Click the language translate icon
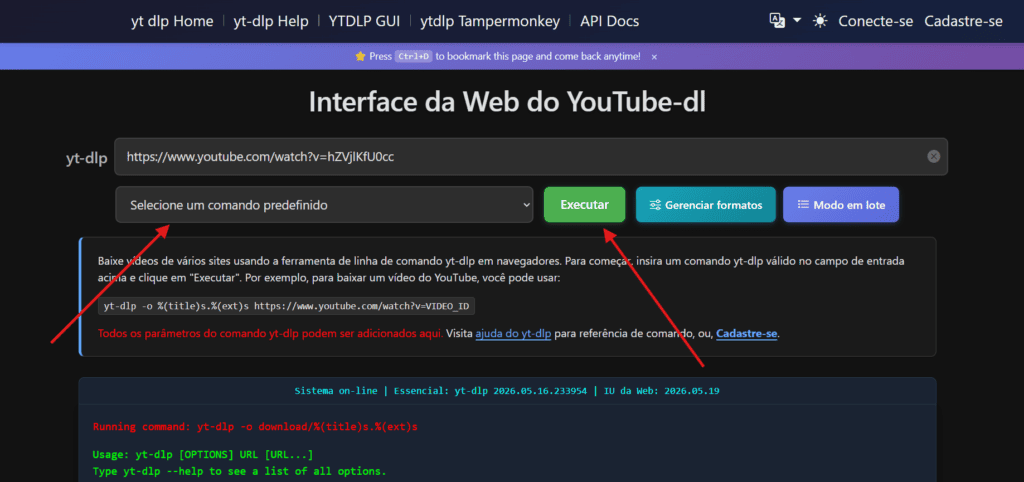The image size is (1024, 482). pyautogui.click(x=777, y=21)
